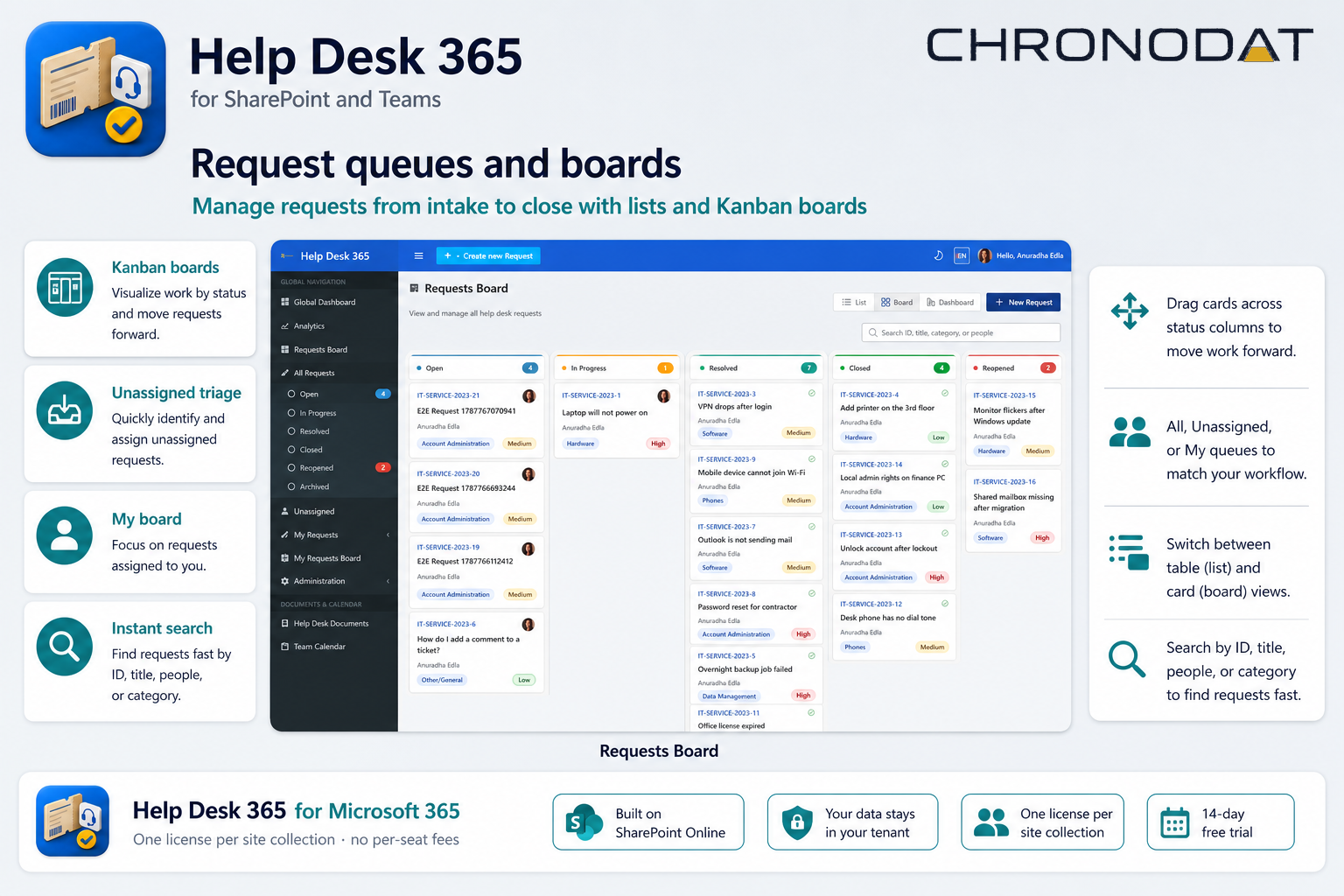This screenshot has width=1344, height=896.
Task: Click the My Requests Board sidebar icon
Action: click(285, 558)
